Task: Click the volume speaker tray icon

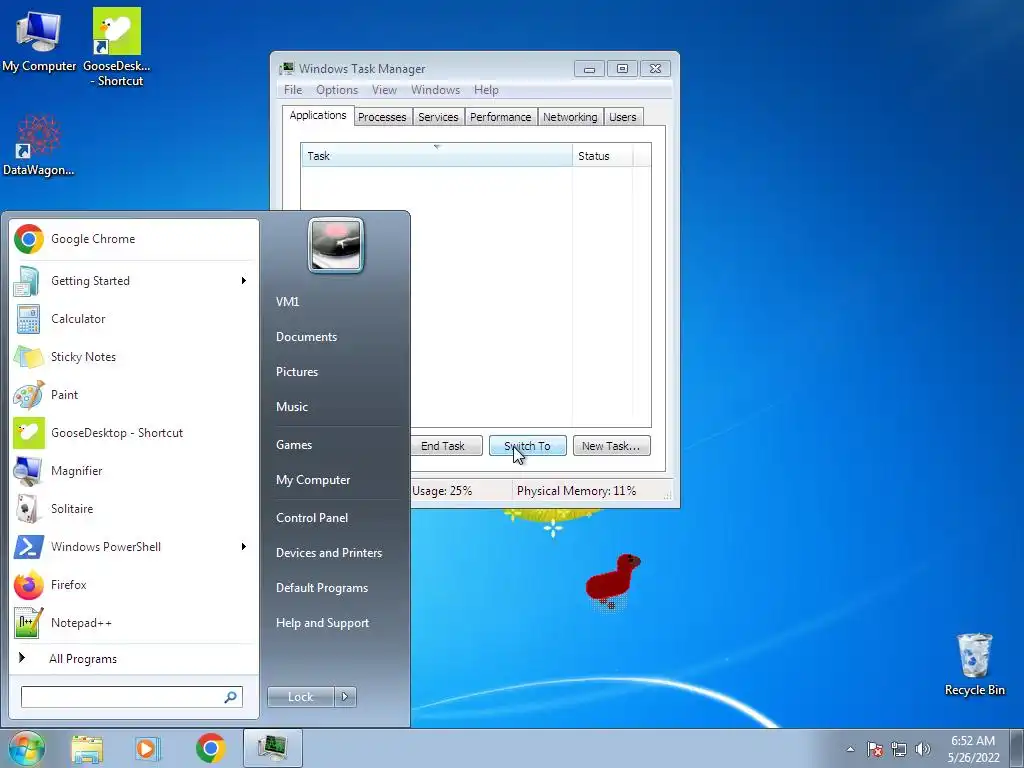Action: (923, 749)
